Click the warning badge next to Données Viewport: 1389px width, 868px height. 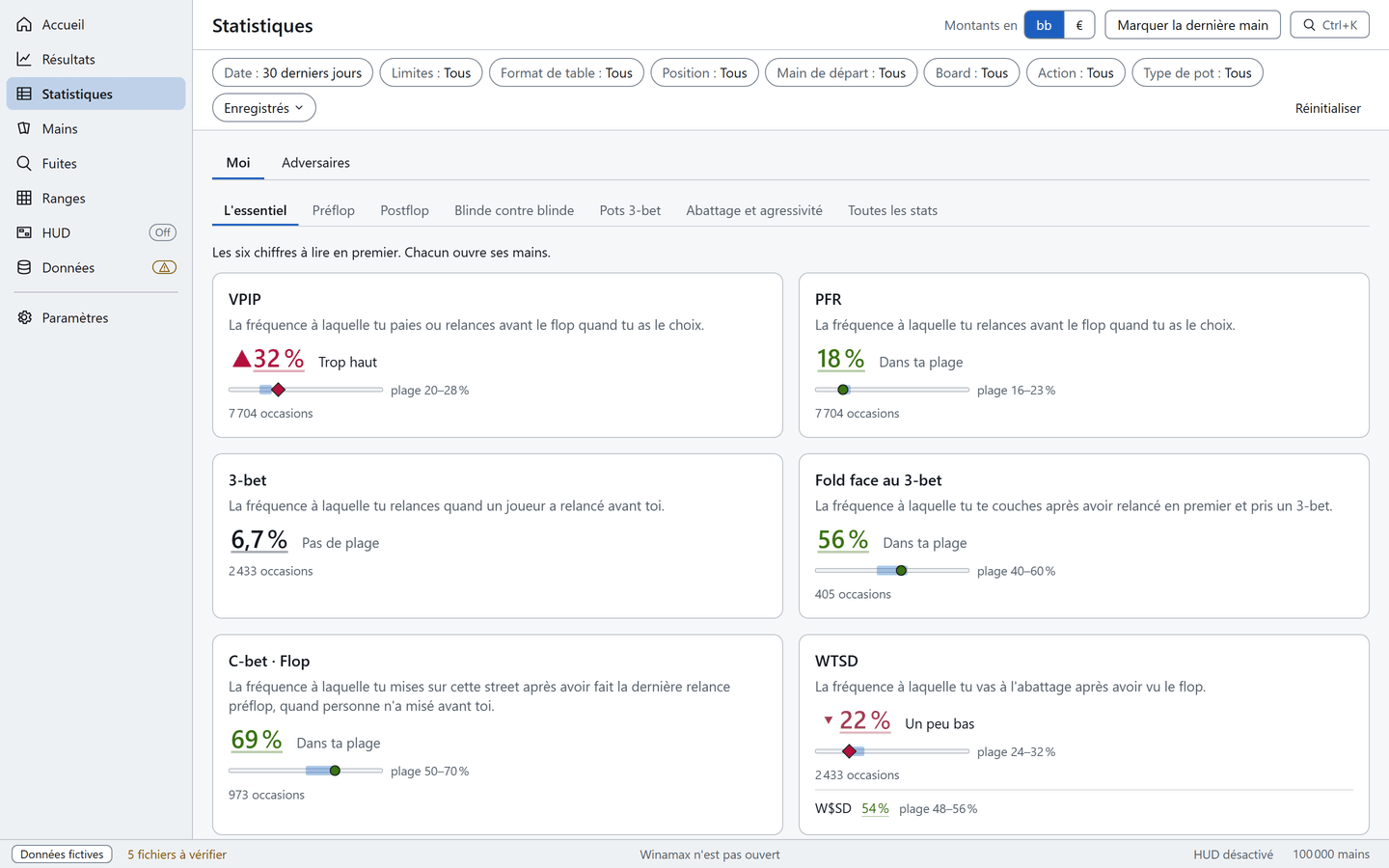click(x=164, y=267)
